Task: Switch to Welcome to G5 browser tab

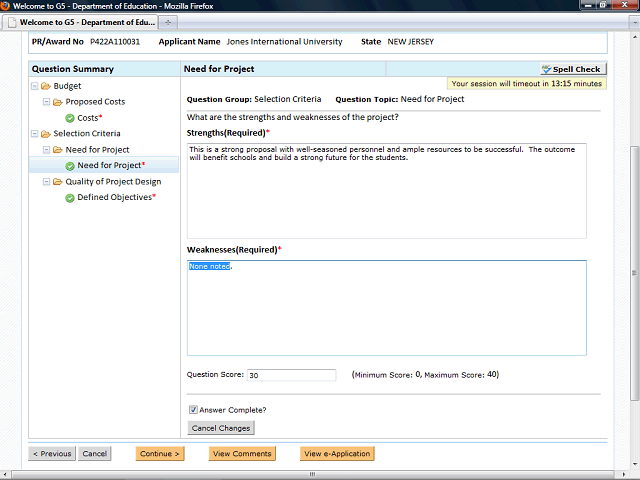Action: 80,22
